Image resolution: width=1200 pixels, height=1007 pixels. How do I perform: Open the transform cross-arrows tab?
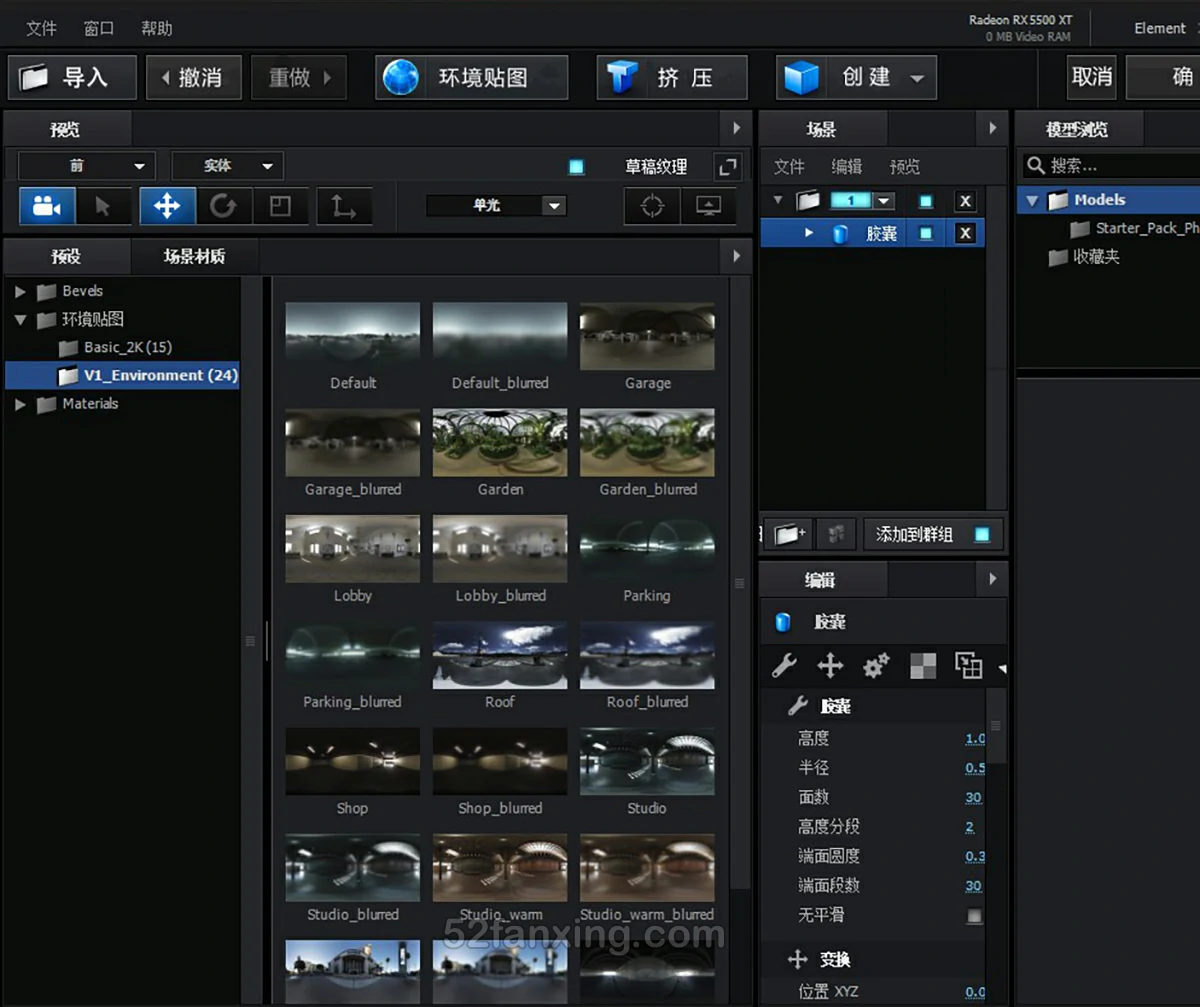point(830,665)
